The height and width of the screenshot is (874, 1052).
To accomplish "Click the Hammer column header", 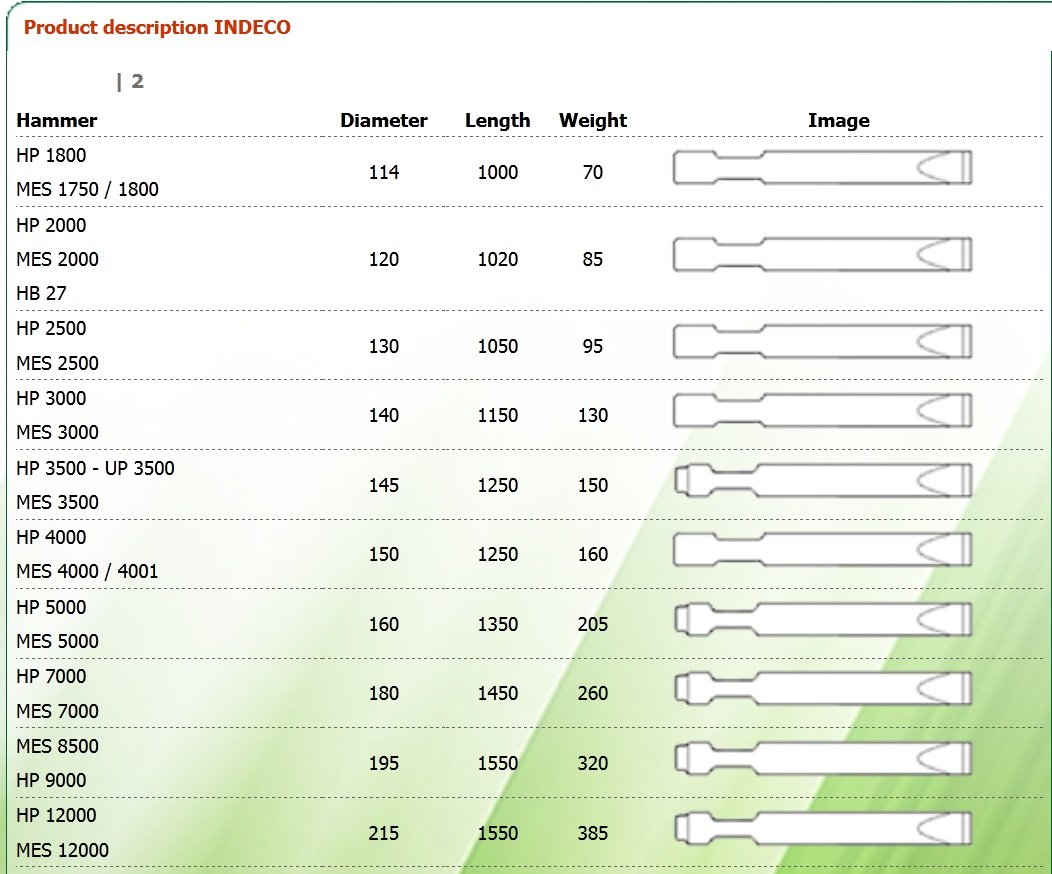I will (x=56, y=121).
